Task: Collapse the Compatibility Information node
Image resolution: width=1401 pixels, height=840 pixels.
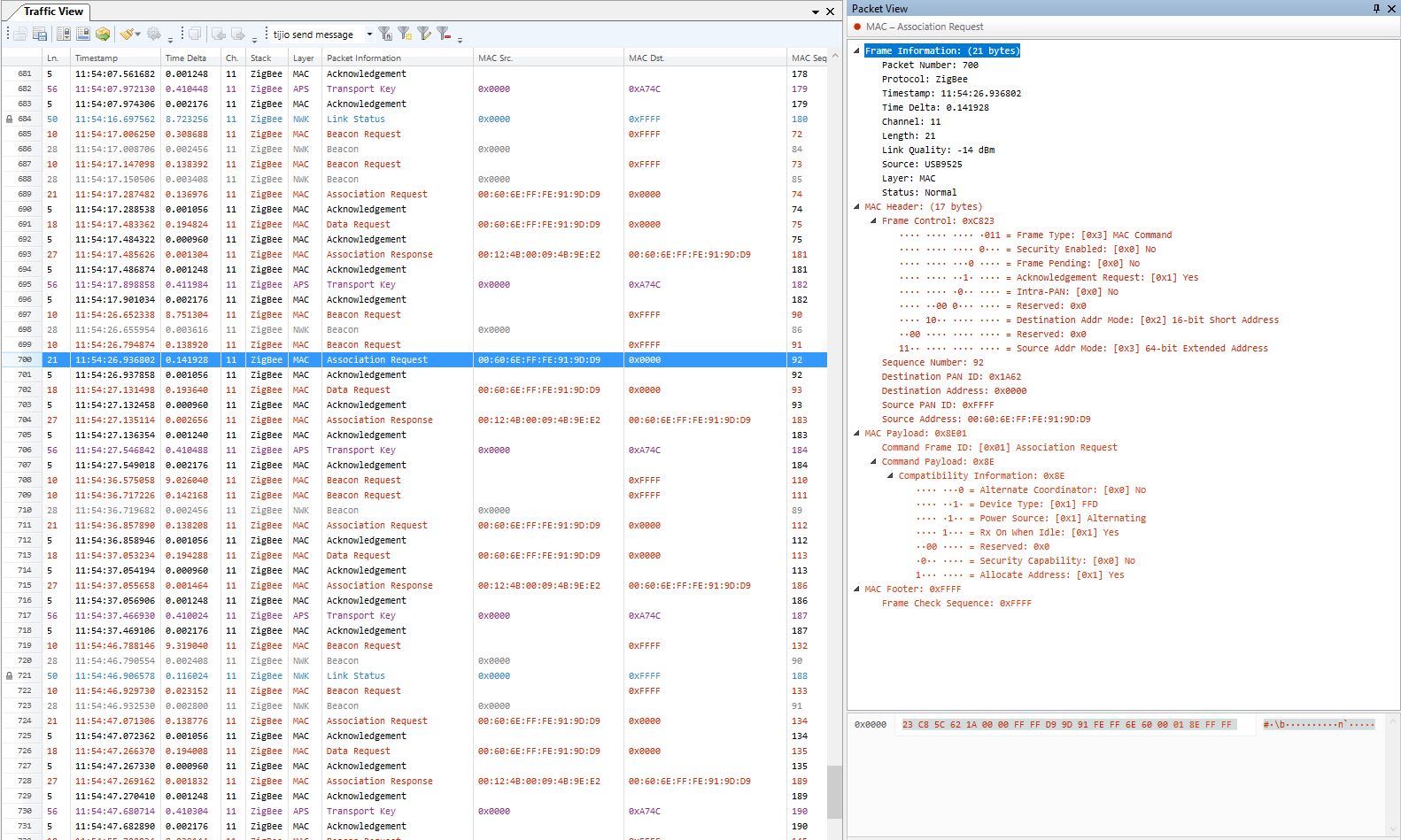Action: click(x=890, y=475)
